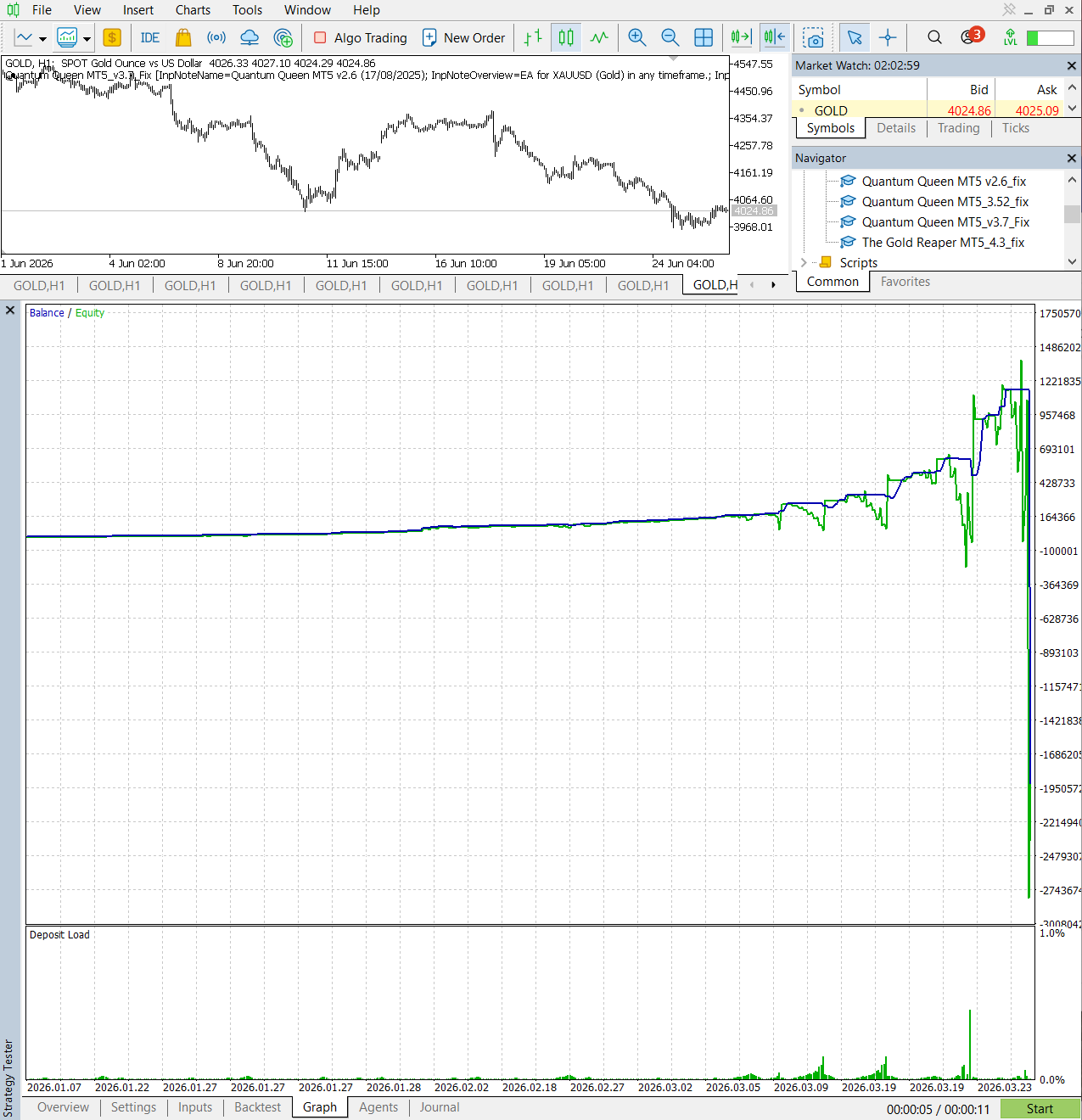Viewport: 1082px width, 1120px height.
Task: Select Quantum Queen MT5_v3.7_Fix expert
Action: tap(935, 222)
